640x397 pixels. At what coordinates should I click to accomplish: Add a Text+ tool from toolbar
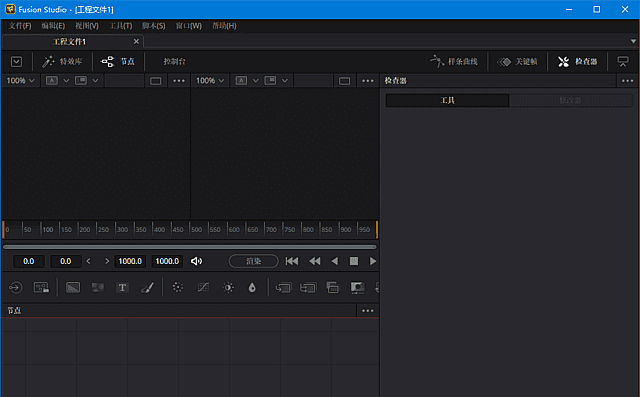122,288
